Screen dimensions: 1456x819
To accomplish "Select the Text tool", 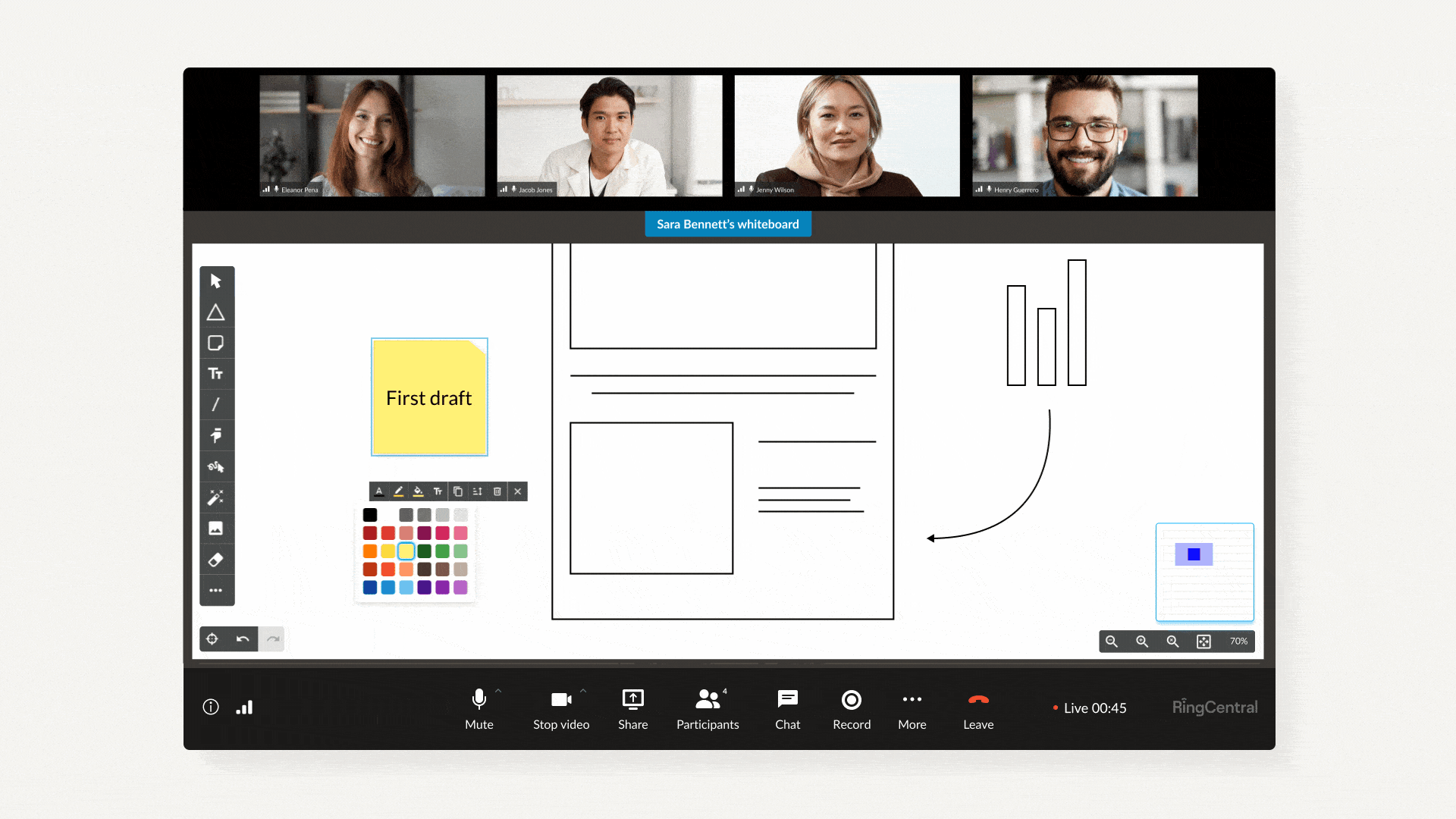I will [x=215, y=374].
